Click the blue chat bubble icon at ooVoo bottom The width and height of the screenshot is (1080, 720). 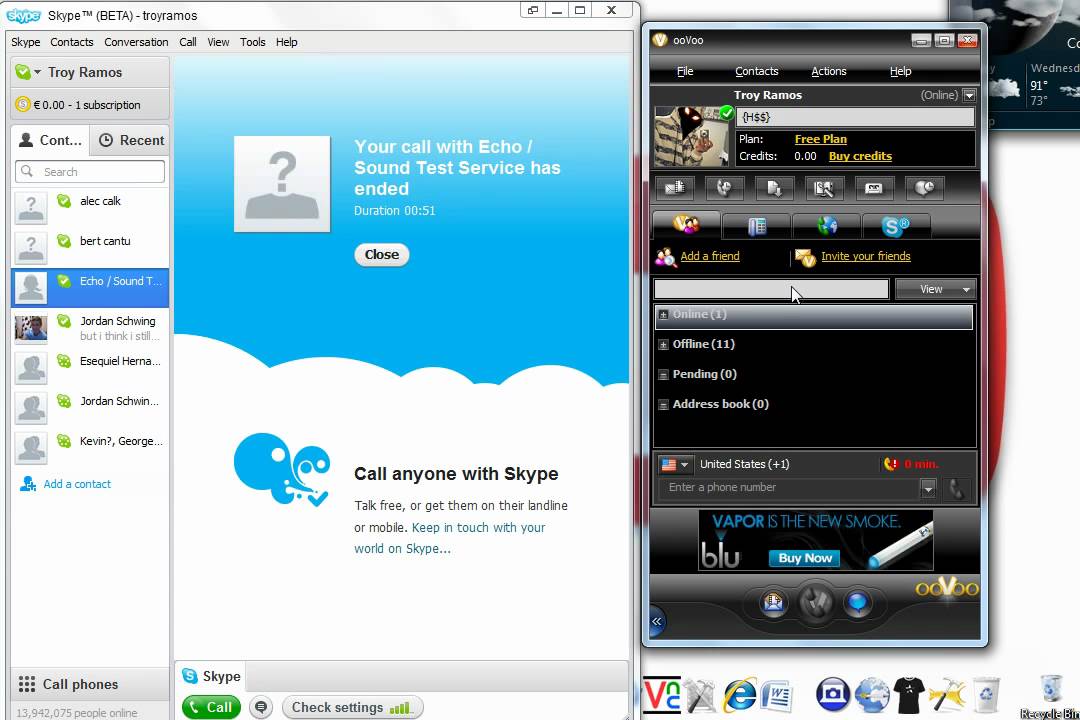pyautogui.click(x=858, y=604)
